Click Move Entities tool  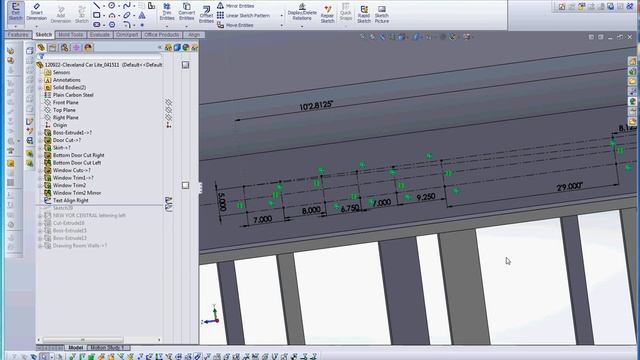(235, 25)
